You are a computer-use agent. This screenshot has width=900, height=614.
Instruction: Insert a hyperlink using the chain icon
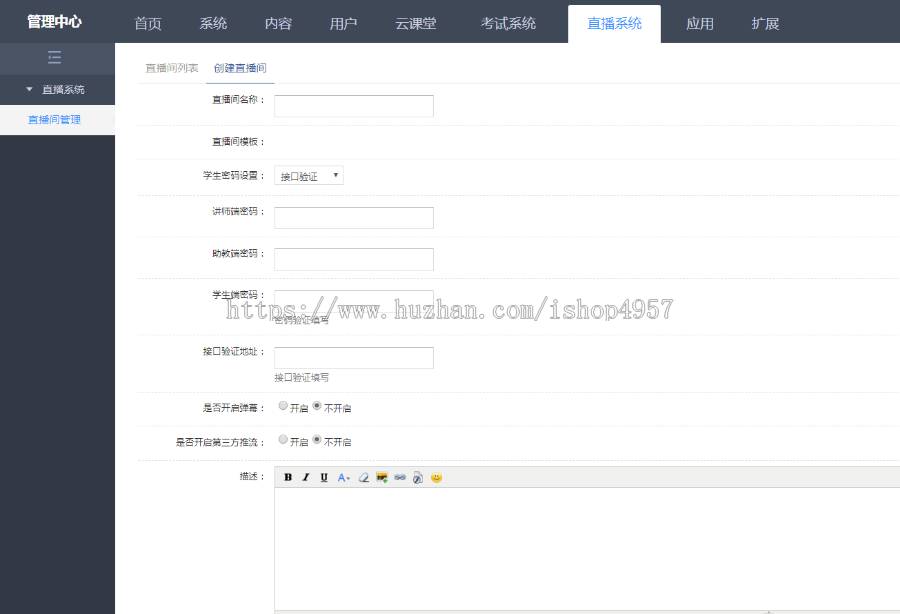[399, 477]
